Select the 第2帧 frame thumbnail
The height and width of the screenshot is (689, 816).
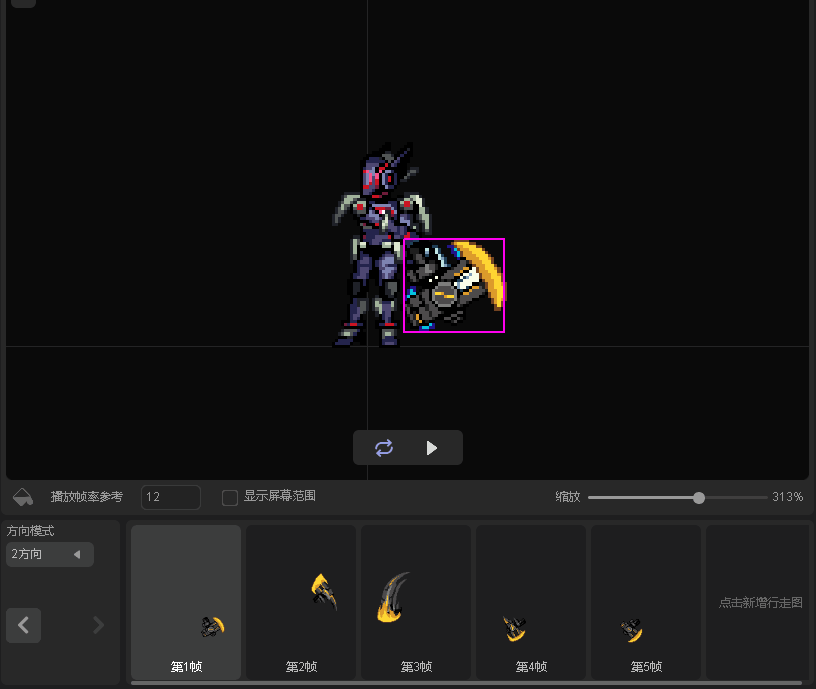click(301, 602)
